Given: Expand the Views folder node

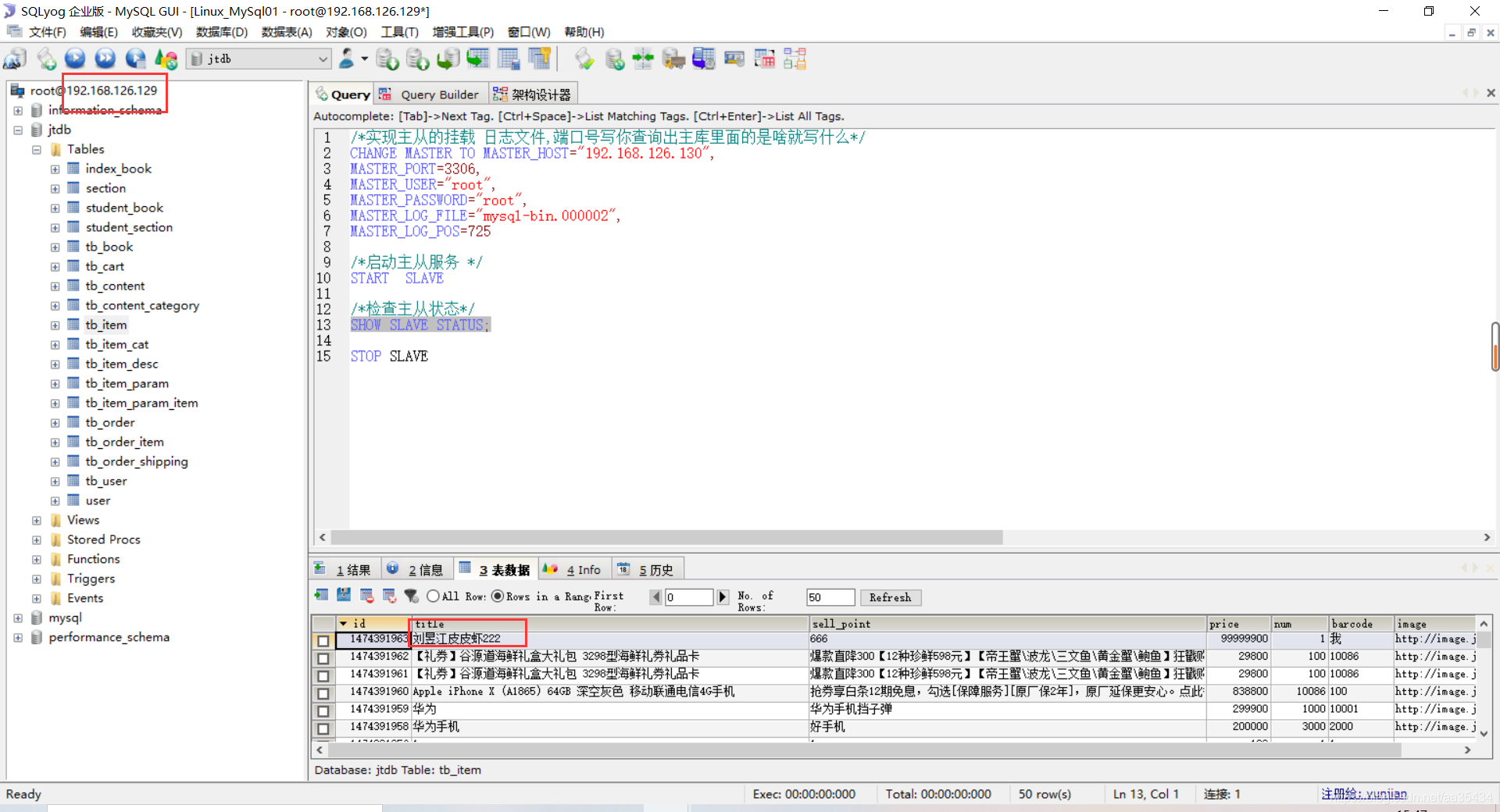Looking at the screenshot, I should click(37, 520).
